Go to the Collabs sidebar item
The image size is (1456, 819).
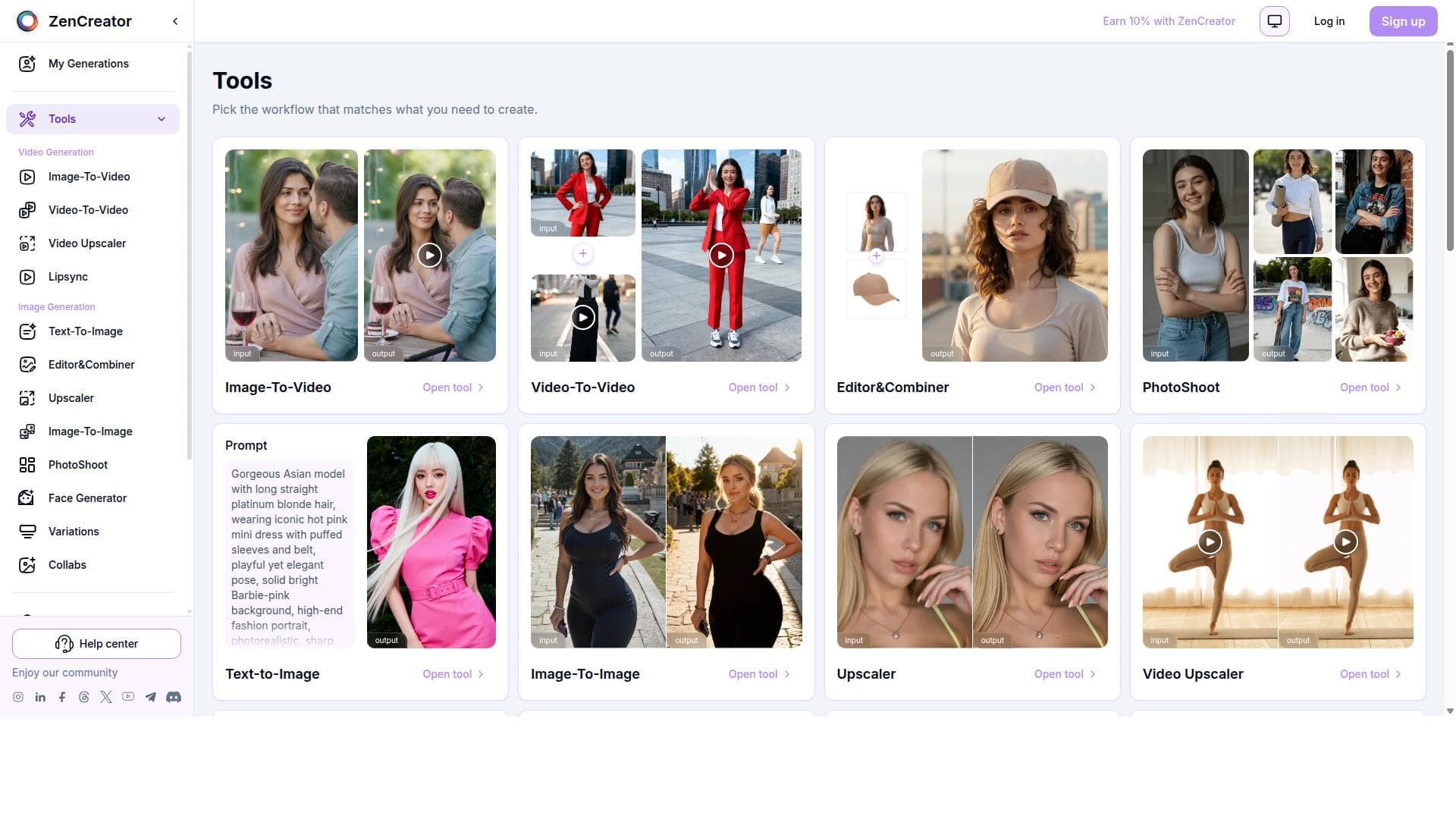point(67,565)
